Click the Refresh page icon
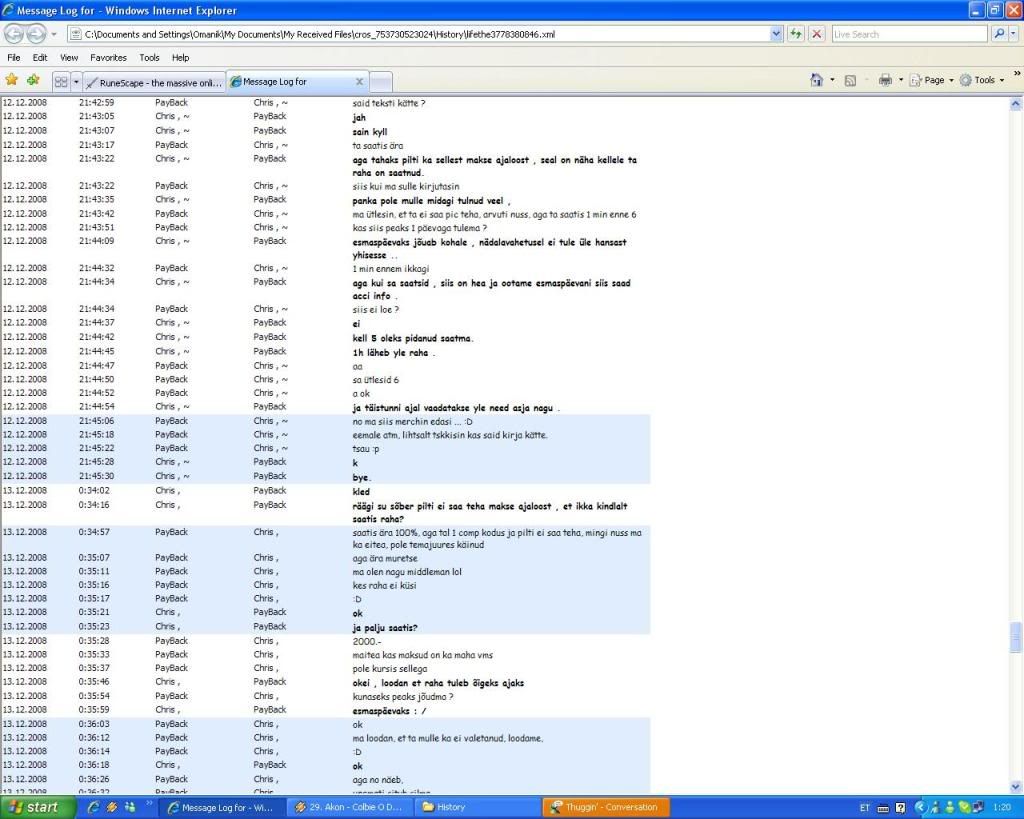This screenshot has height=819, width=1024. (x=796, y=33)
